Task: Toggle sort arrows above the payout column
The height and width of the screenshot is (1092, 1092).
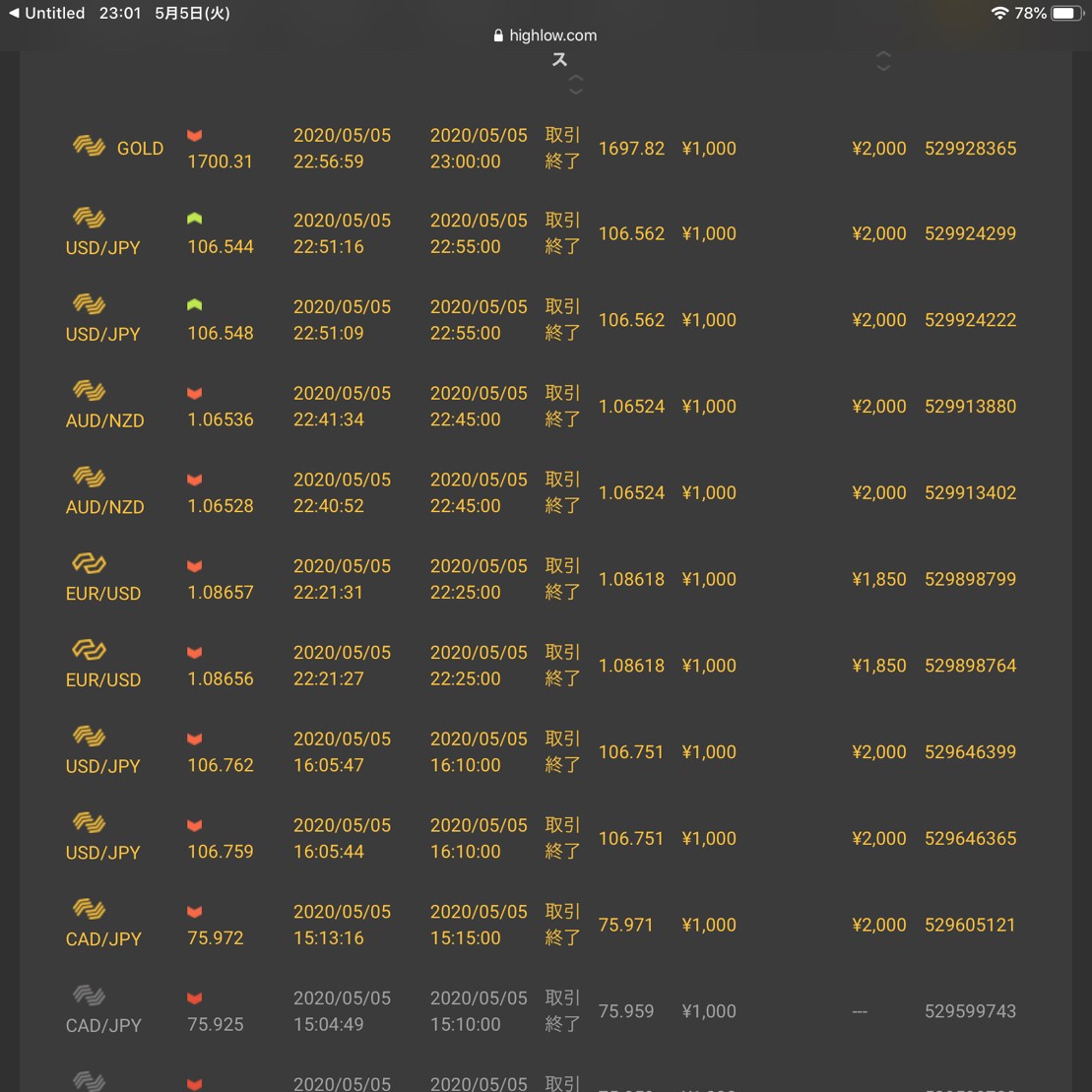Action: tap(883, 61)
